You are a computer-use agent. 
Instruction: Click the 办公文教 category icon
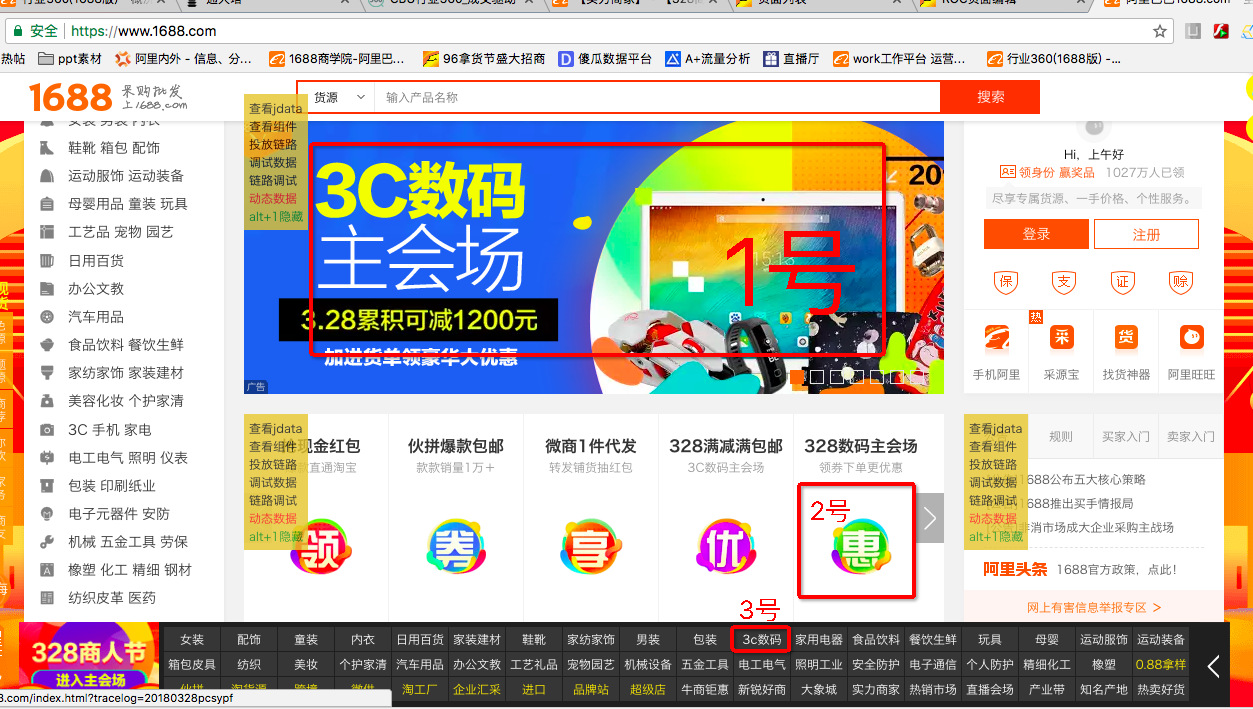47,289
